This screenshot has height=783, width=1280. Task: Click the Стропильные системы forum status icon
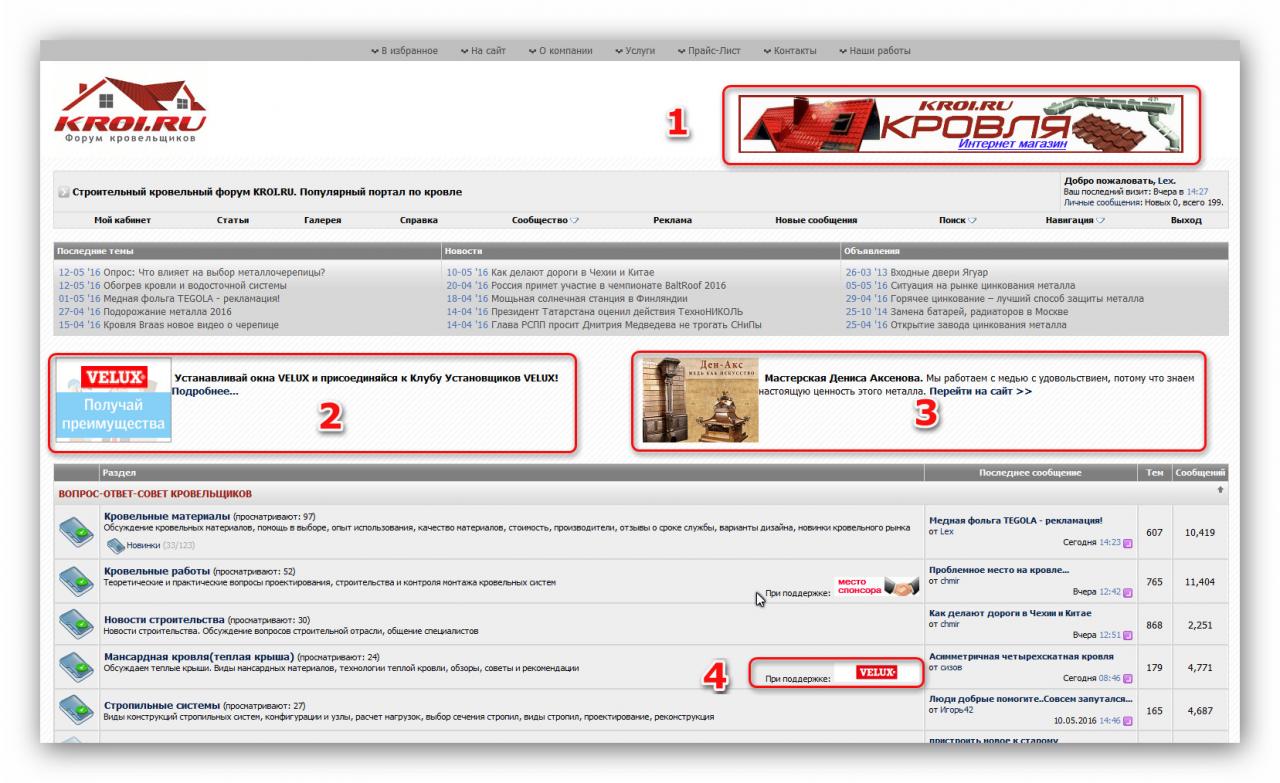(78, 709)
